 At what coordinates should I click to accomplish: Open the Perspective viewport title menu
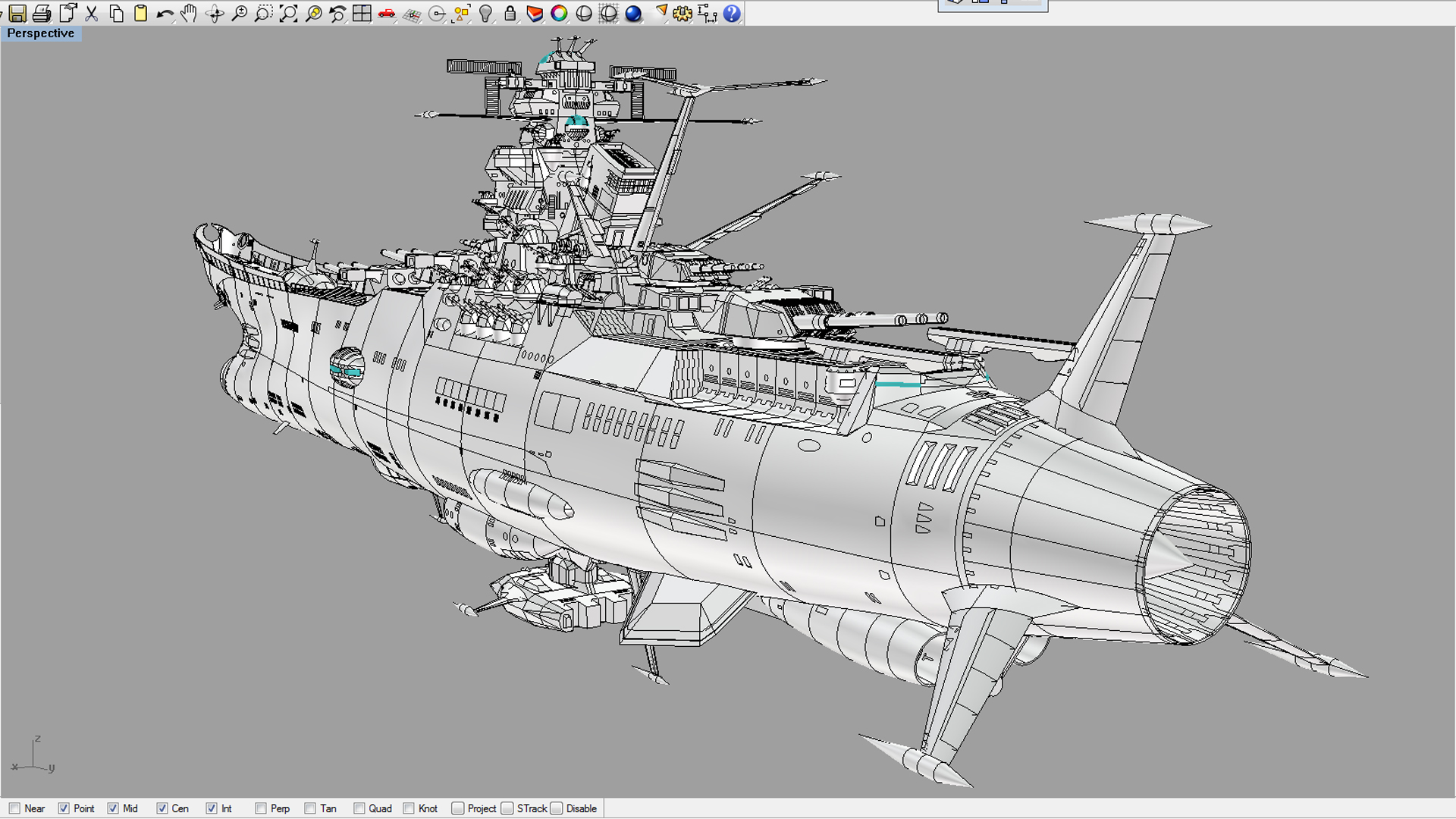[x=41, y=33]
